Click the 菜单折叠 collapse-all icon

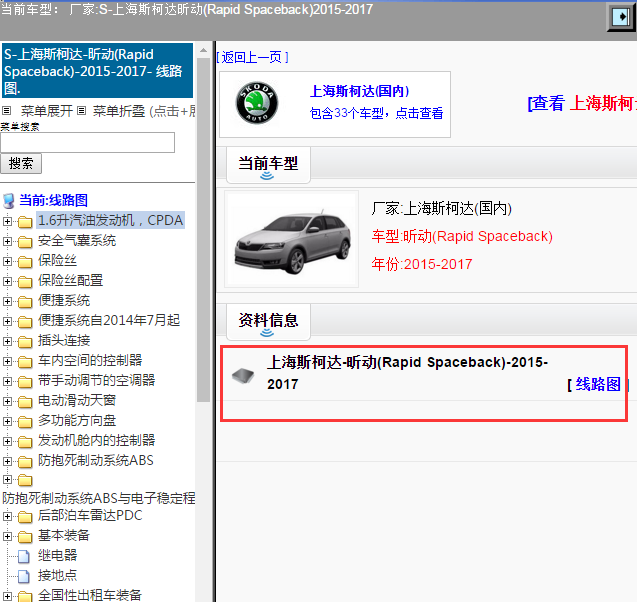point(82,110)
